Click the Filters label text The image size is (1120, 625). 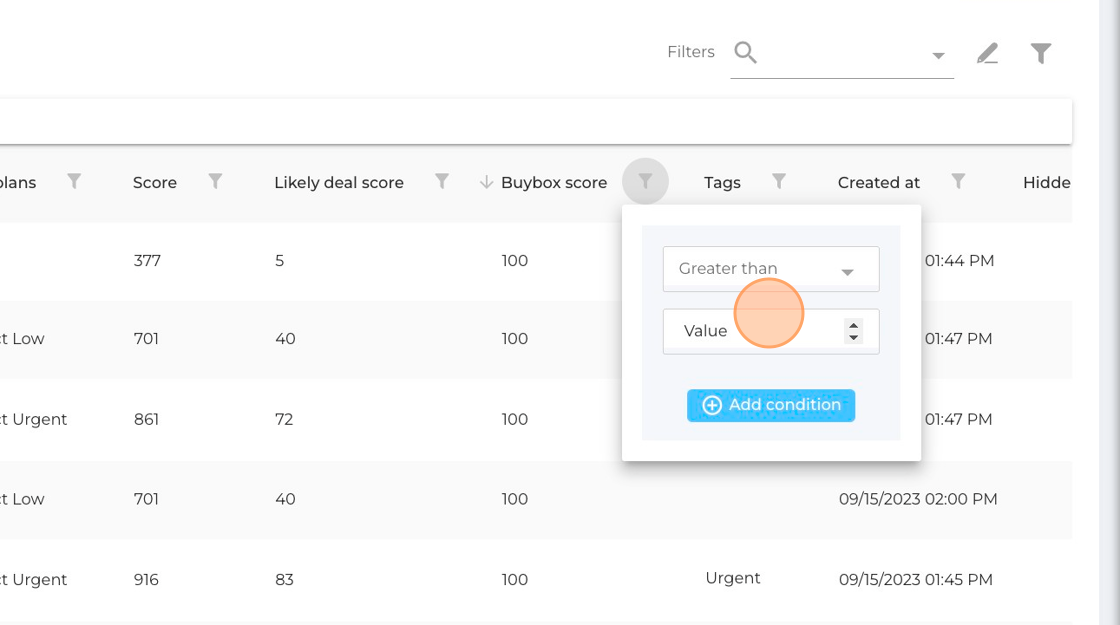click(691, 52)
